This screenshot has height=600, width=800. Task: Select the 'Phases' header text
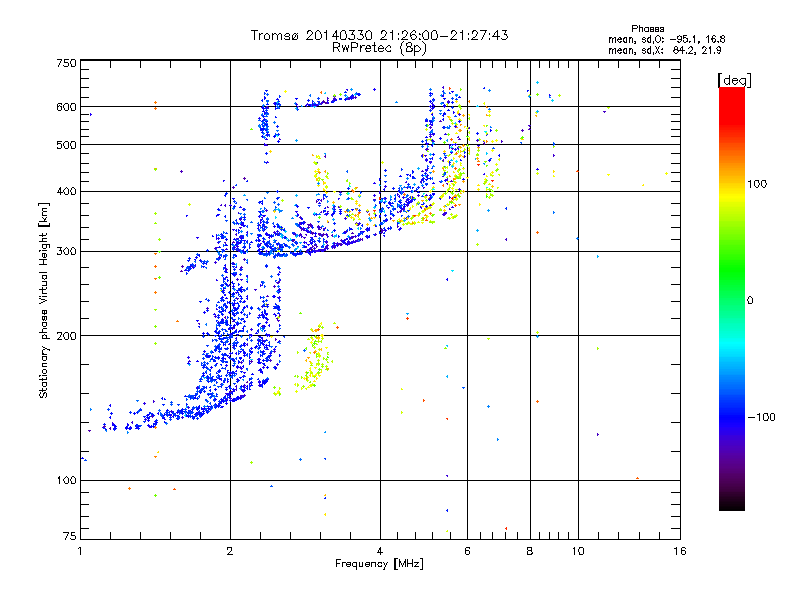click(x=647, y=29)
